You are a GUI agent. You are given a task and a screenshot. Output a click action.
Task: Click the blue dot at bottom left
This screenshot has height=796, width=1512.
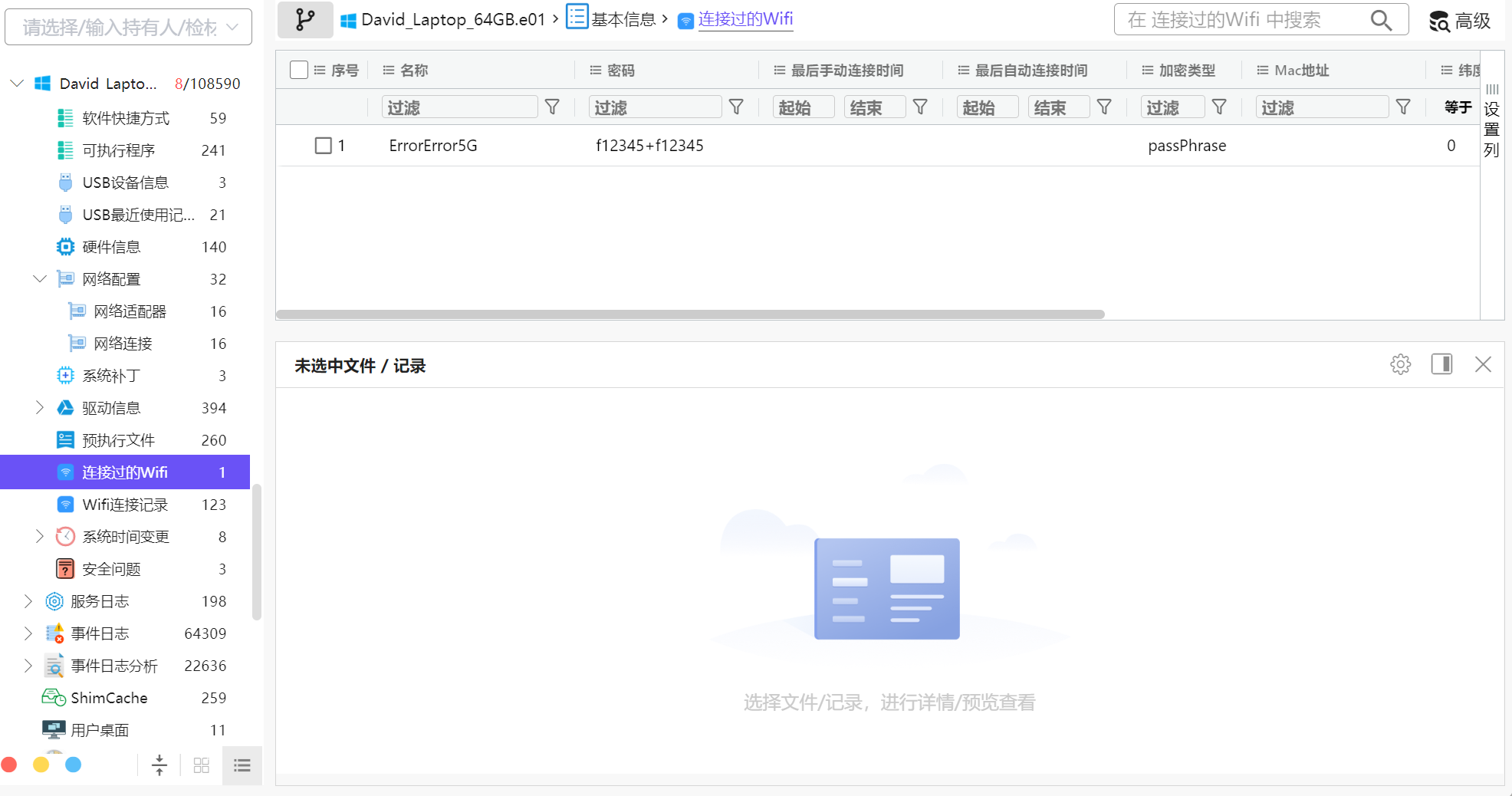pyautogui.click(x=74, y=765)
